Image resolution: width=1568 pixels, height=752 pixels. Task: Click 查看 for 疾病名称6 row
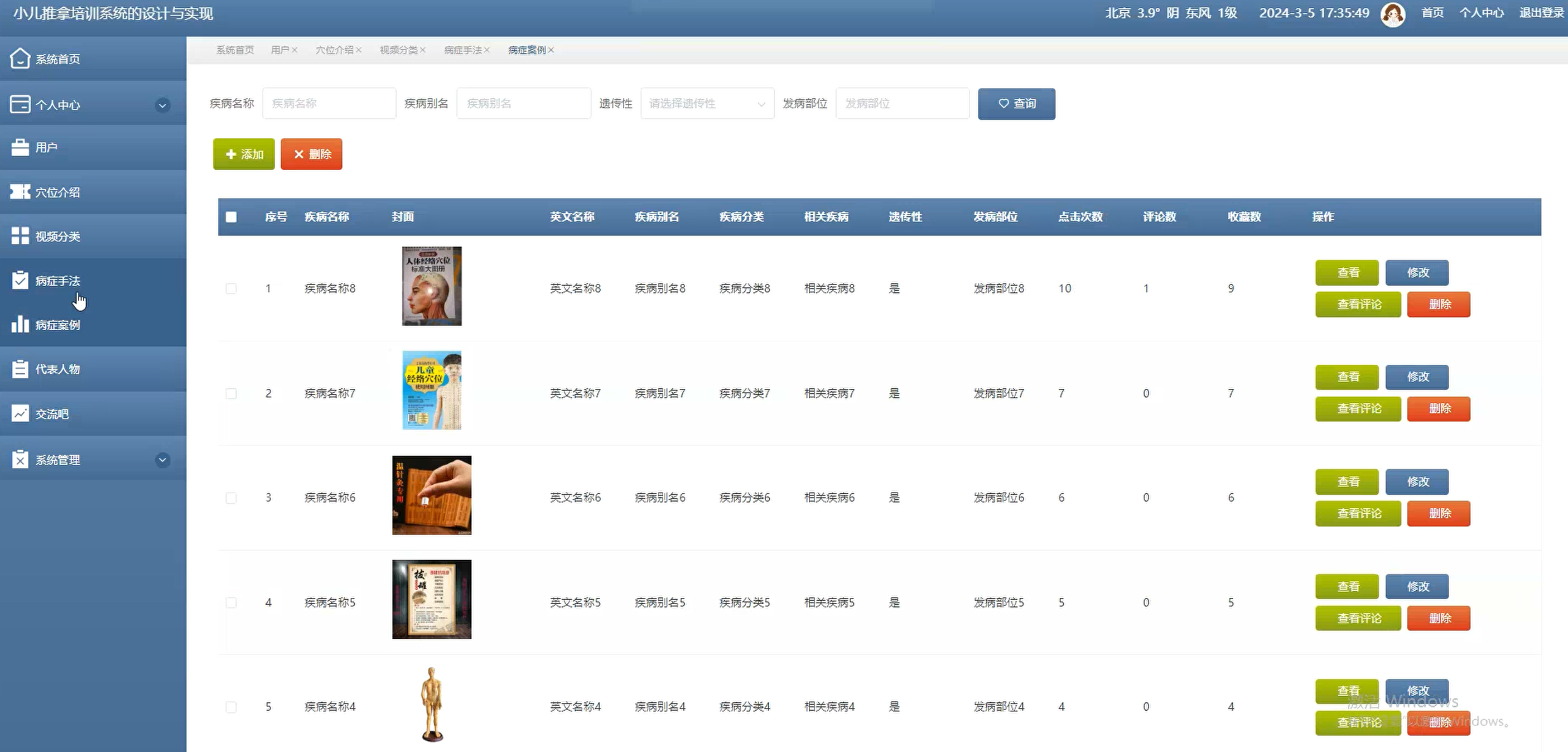[1347, 481]
